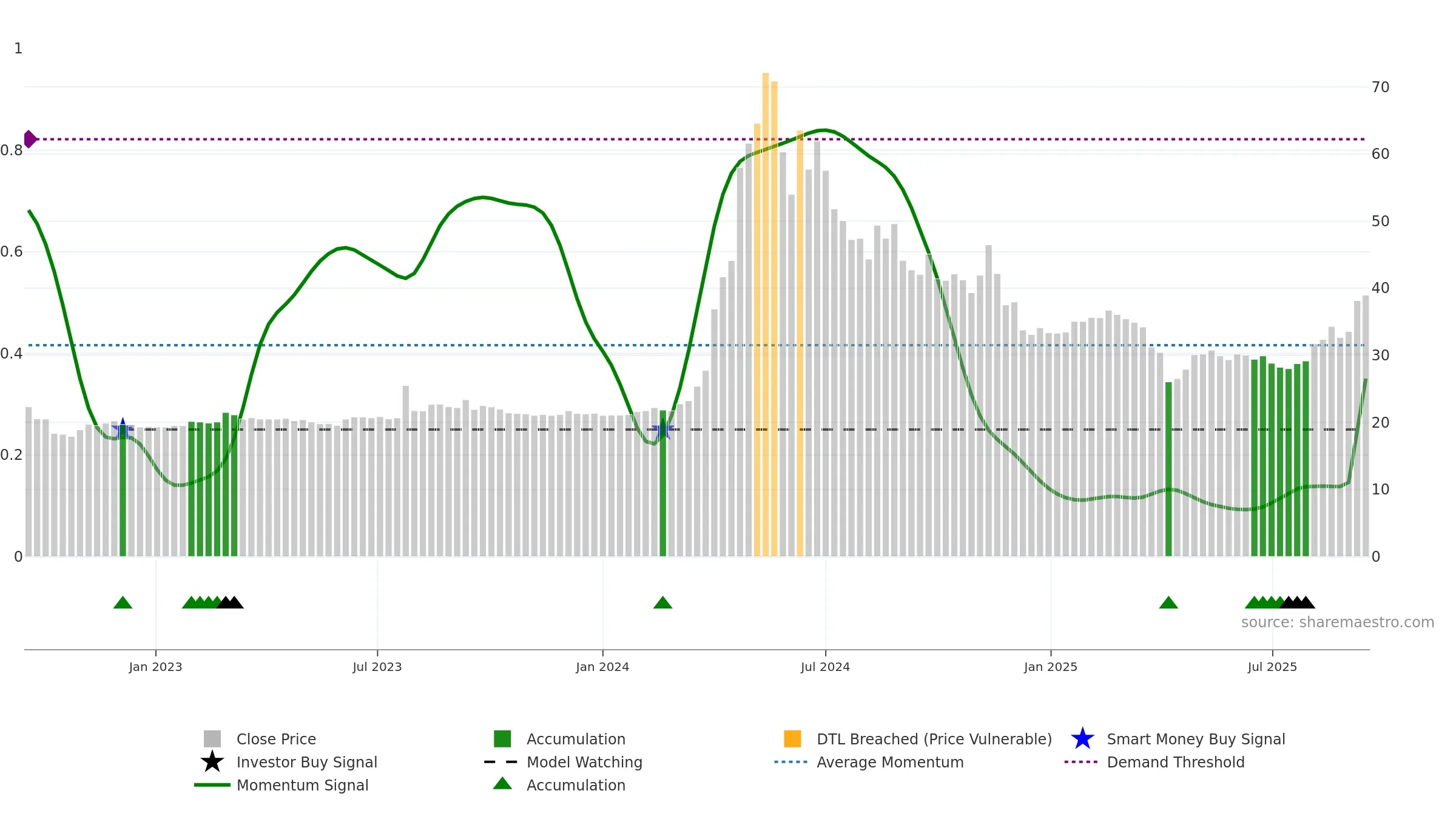The height and width of the screenshot is (819, 1456).
Task: Click the green triangle marker before Jan 2023
Action: [x=123, y=602]
